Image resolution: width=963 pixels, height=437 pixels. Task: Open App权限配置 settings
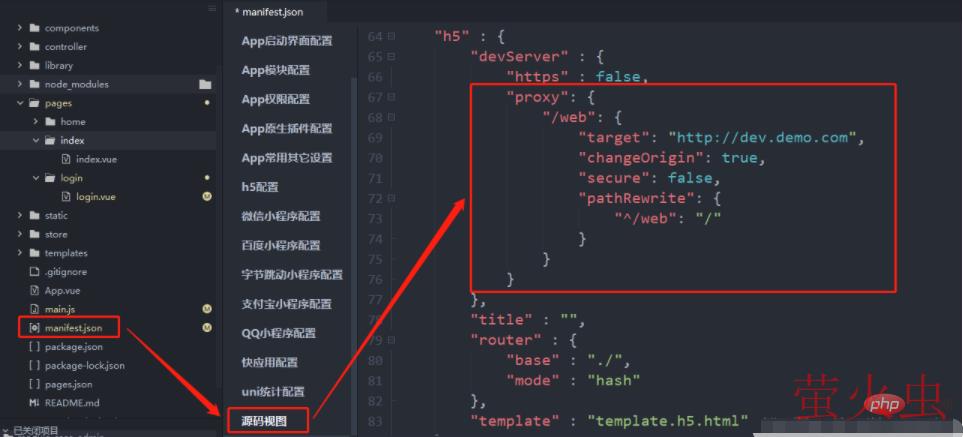pyautogui.click(x=275, y=99)
